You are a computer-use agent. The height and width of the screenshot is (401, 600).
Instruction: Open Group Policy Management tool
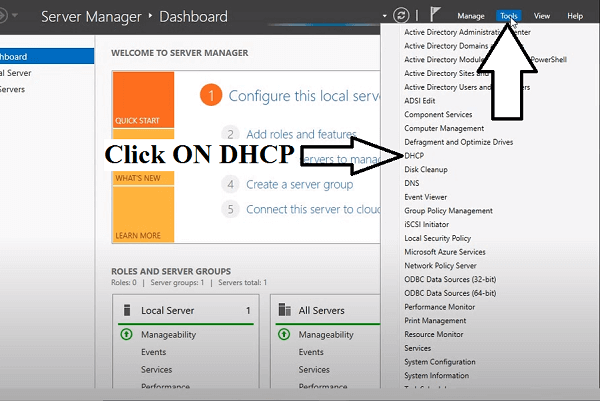click(448, 211)
